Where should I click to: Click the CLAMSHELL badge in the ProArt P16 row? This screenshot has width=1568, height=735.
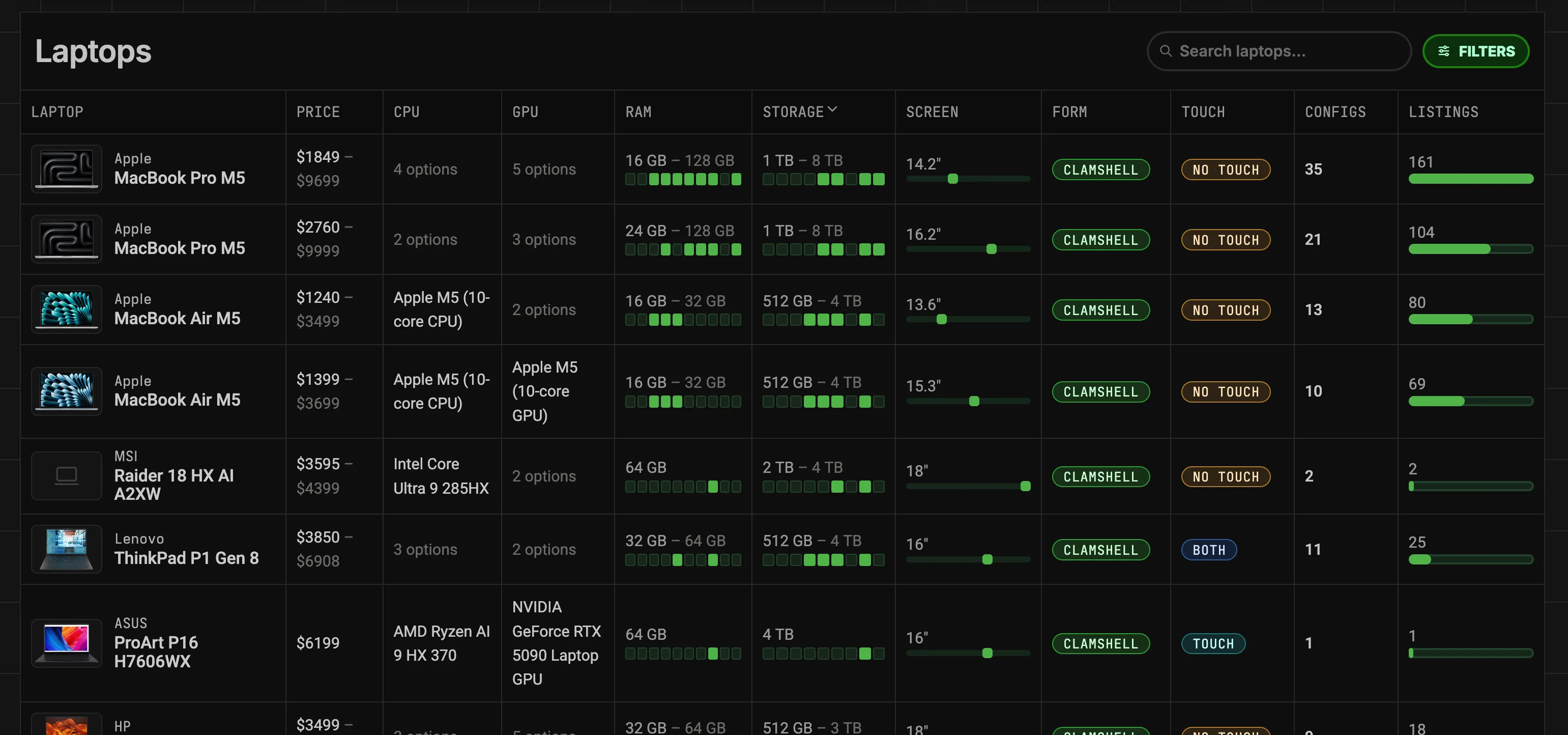pyautogui.click(x=1100, y=644)
